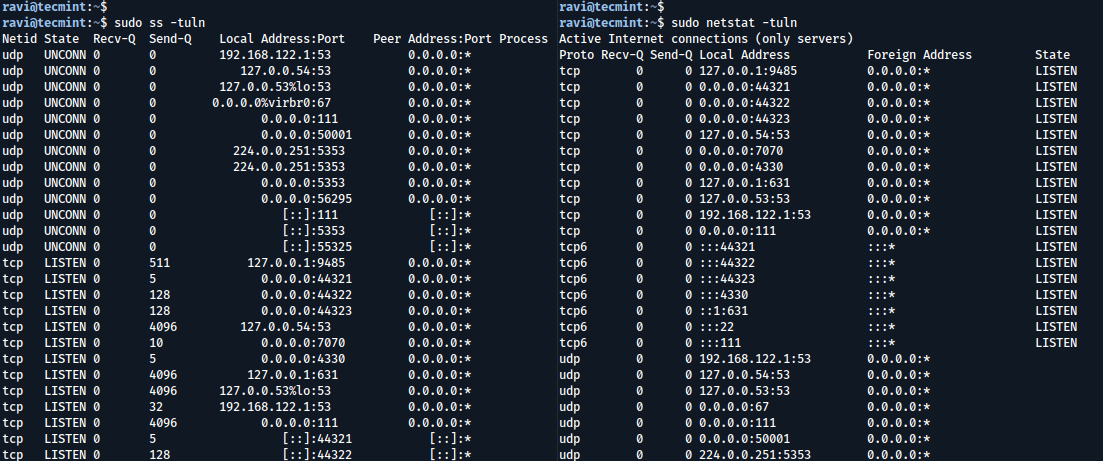Screen dimensions: 1103x461
Task: Click the 'Foreign Address' column header
Action: pyautogui.click(x=919, y=55)
